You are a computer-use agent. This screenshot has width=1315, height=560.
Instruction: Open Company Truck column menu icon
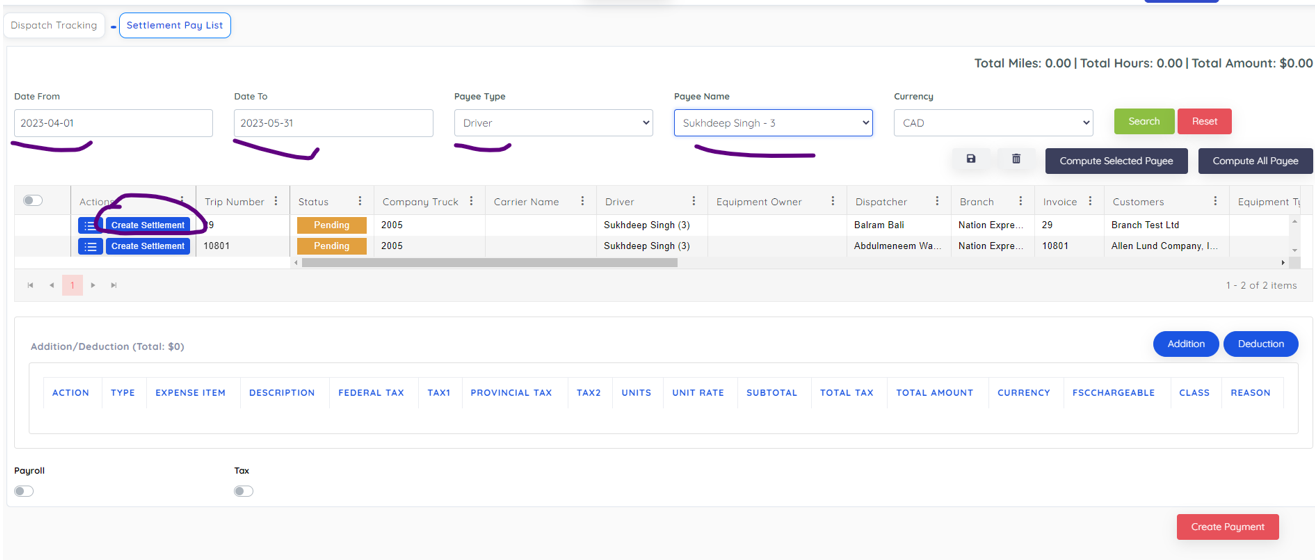click(x=471, y=201)
